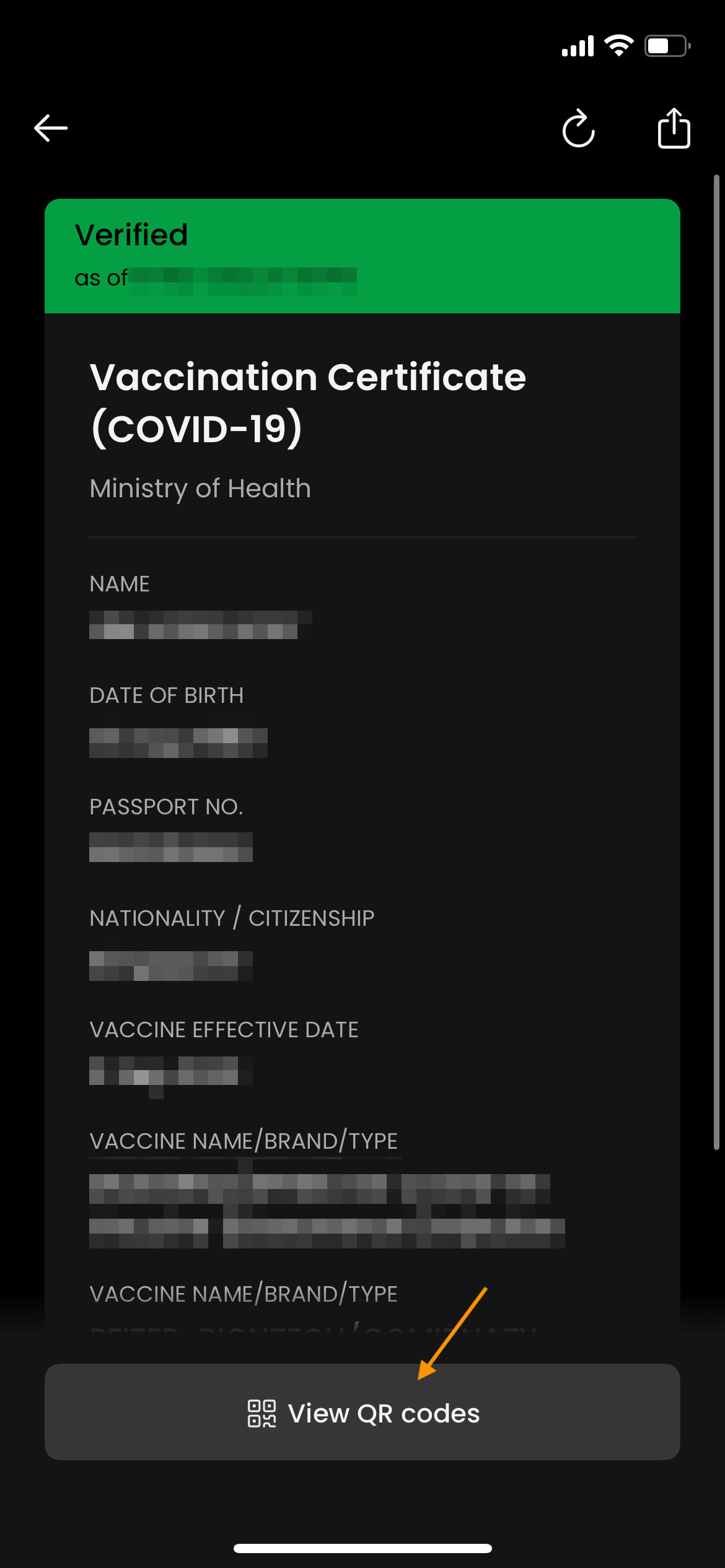Select the Vaccination Certificate (COVID-19) title
725x1568 pixels.
[308, 403]
